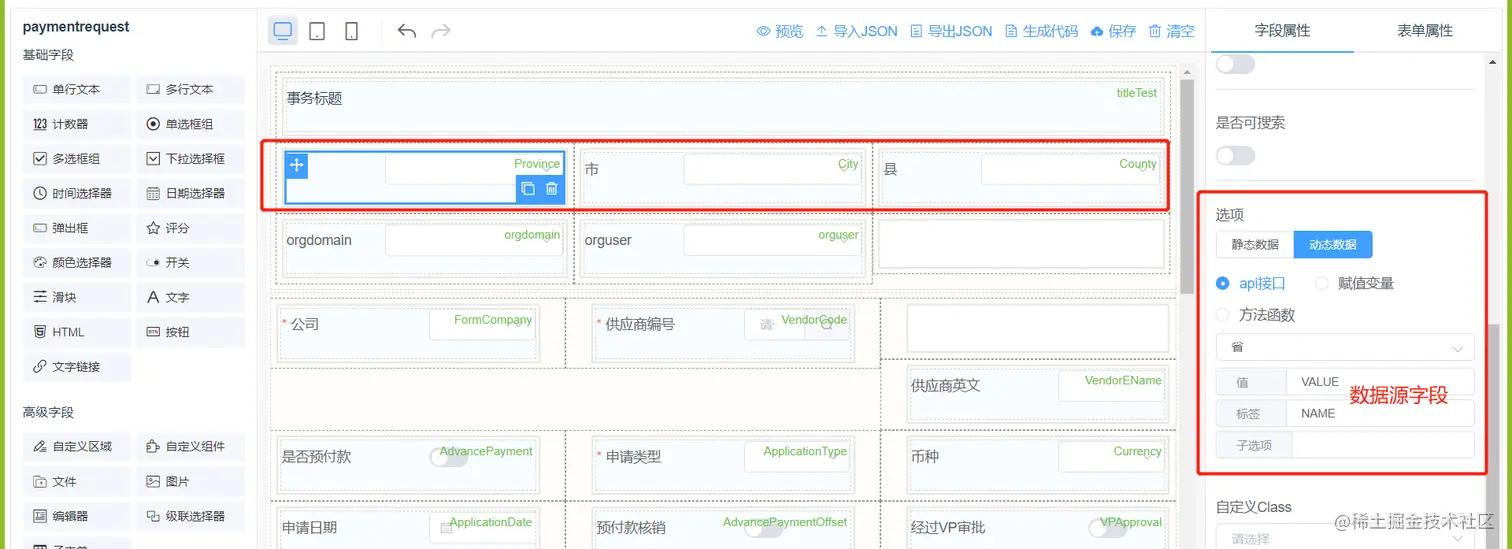Viewport: 1512px width, 549px height.
Task: Select the 方法函数 radio option
Action: 1256,315
